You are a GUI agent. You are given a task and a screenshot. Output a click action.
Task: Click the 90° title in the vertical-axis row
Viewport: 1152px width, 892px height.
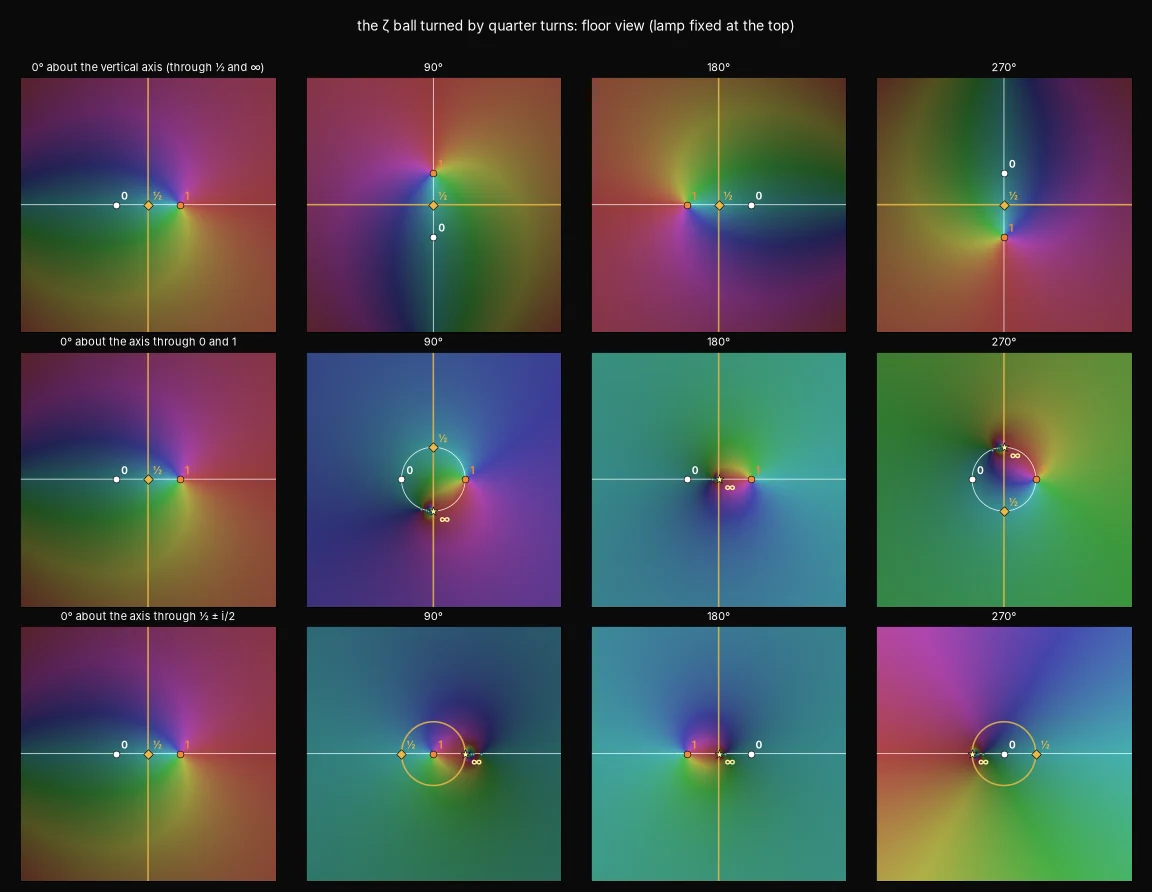433,67
